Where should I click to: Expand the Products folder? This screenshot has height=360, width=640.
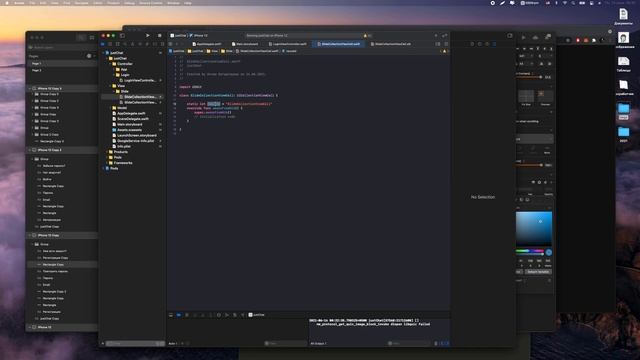pyautogui.click(x=107, y=152)
